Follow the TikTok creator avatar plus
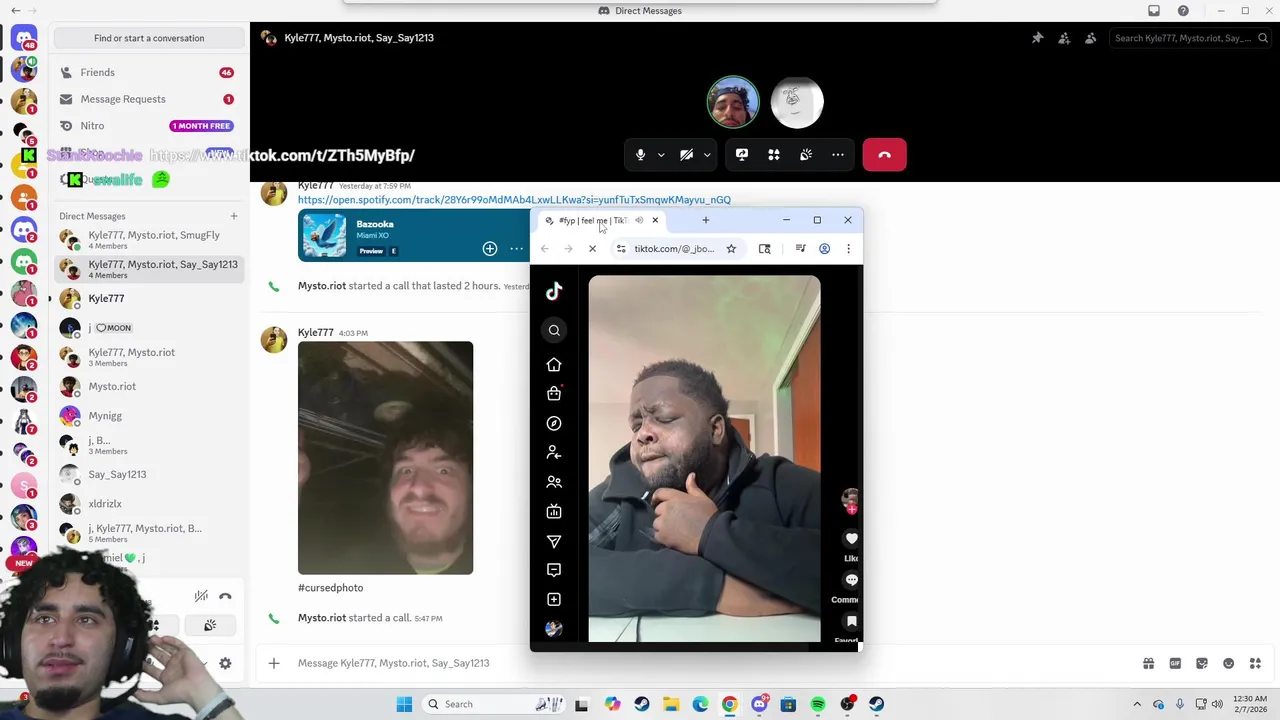 tap(851, 508)
